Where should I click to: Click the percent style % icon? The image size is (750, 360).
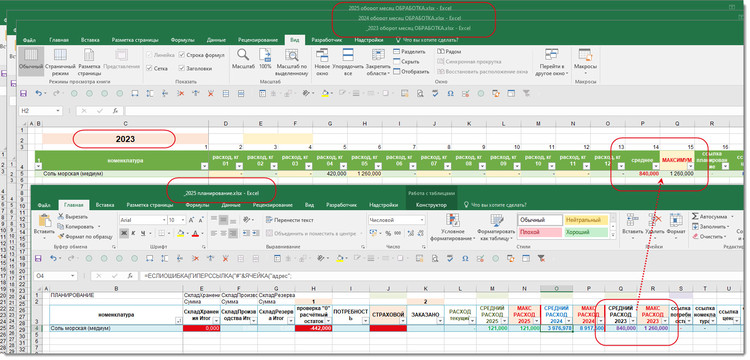click(x=387, y=233)
